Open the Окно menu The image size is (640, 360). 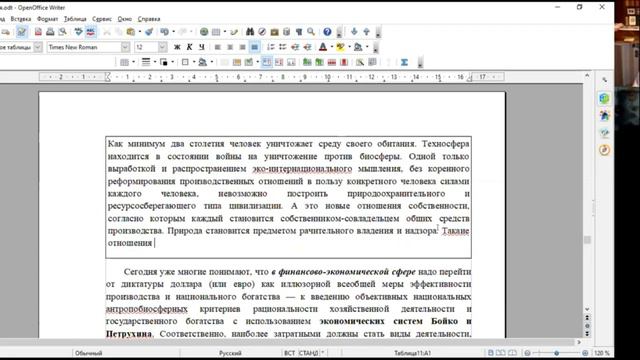tap(125, 19)
